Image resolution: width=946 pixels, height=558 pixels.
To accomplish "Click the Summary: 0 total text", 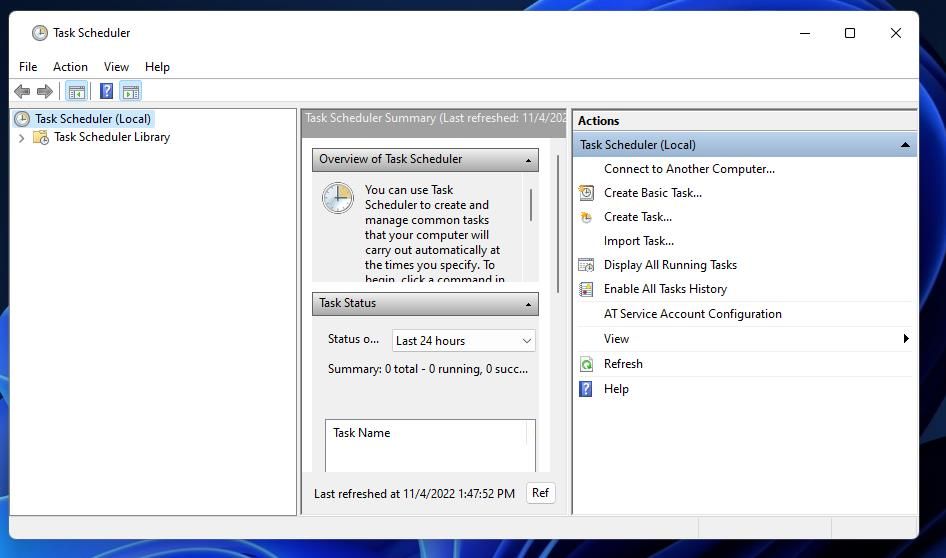I will coord(428,369).
